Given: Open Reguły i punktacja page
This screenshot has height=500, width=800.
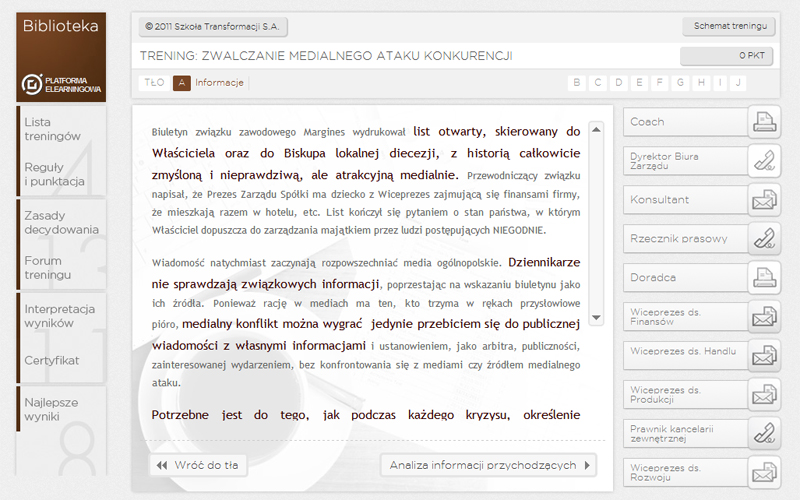Looking at the screenshot, I should [x=55, y=174].
